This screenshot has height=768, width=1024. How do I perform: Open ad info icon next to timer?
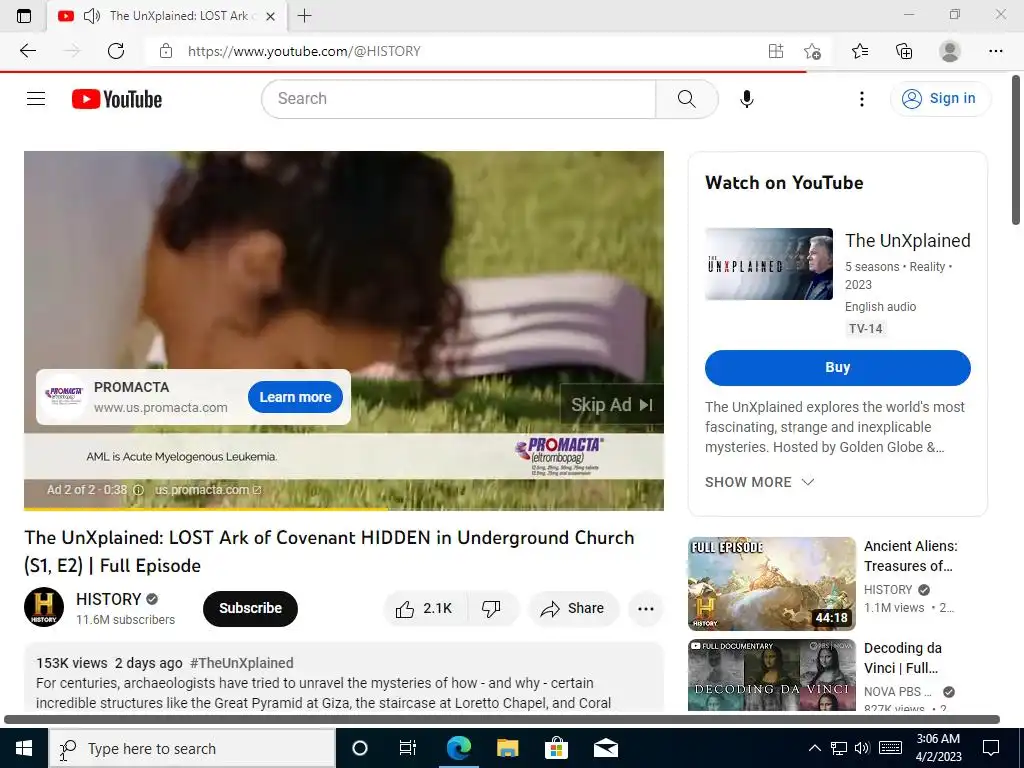[138, 490]
